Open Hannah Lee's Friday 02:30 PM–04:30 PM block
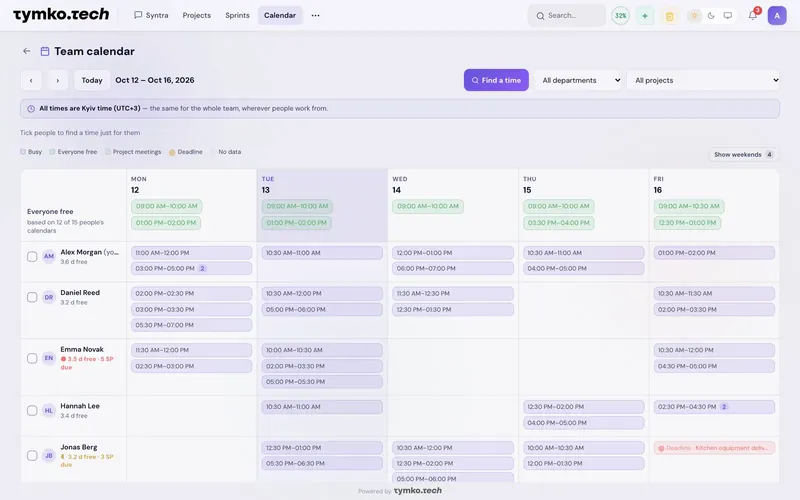Image resolution: width=800 pixels, height=500 pixels. point(714,407)
